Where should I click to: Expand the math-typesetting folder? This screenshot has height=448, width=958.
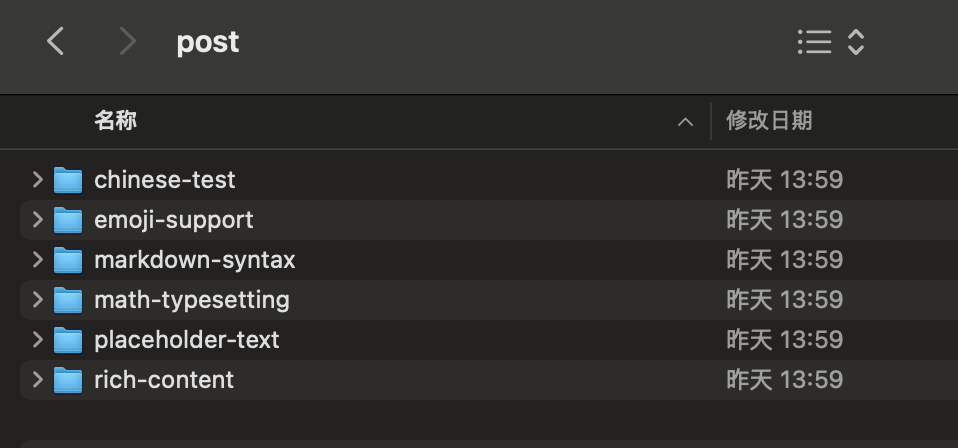[x=37, y=300]
